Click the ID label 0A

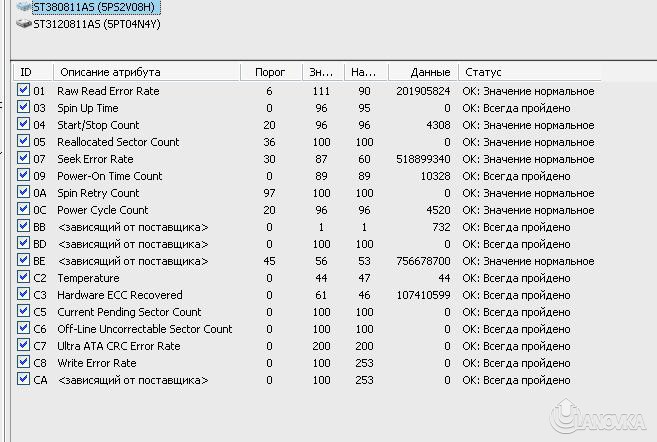pos(40,193)
